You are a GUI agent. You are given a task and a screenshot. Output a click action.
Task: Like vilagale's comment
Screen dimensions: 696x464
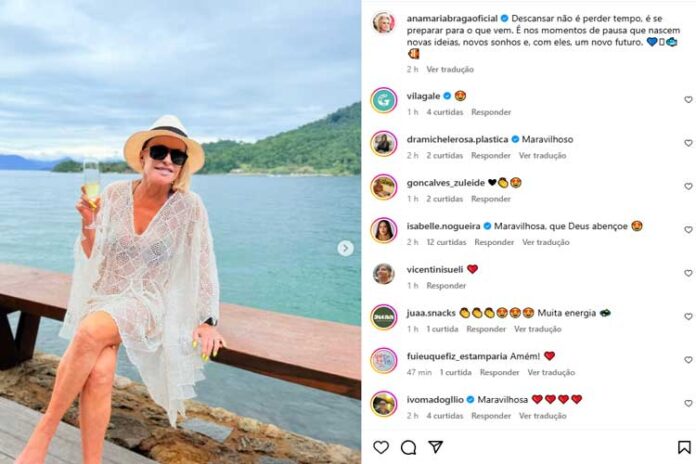[x=688, y=100]
